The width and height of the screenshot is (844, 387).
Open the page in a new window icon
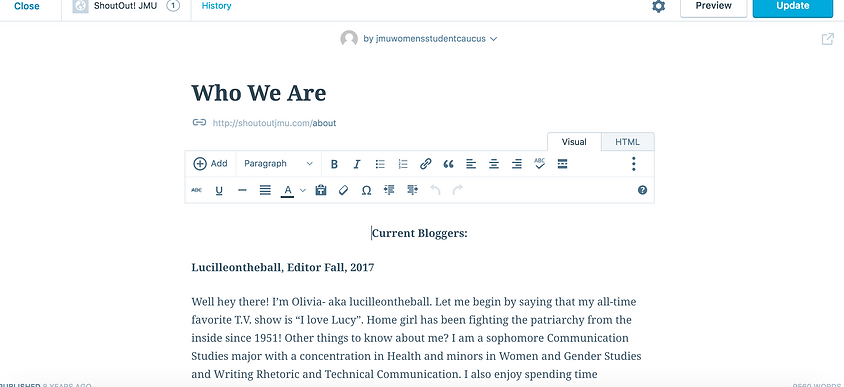(828, 39)
